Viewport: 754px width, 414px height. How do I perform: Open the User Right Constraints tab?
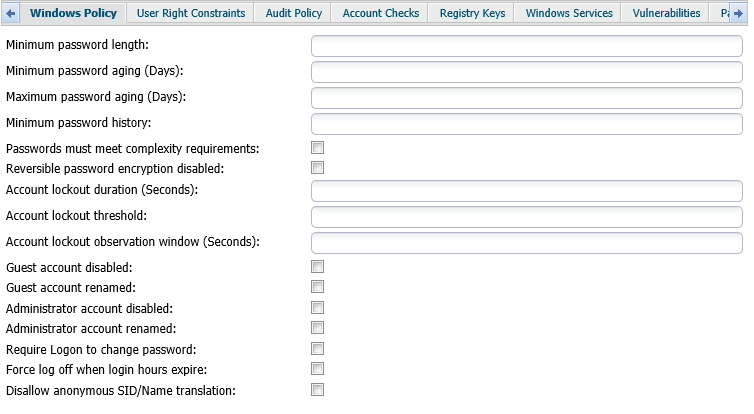[x=190, y=13]
